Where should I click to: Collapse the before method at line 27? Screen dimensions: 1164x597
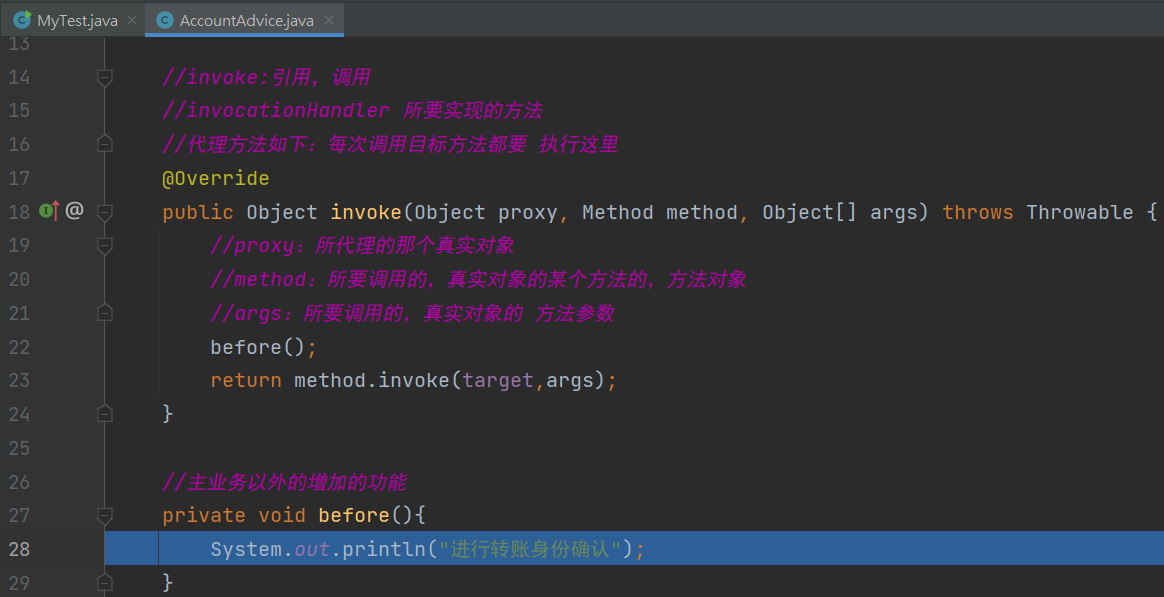[104, 515]
